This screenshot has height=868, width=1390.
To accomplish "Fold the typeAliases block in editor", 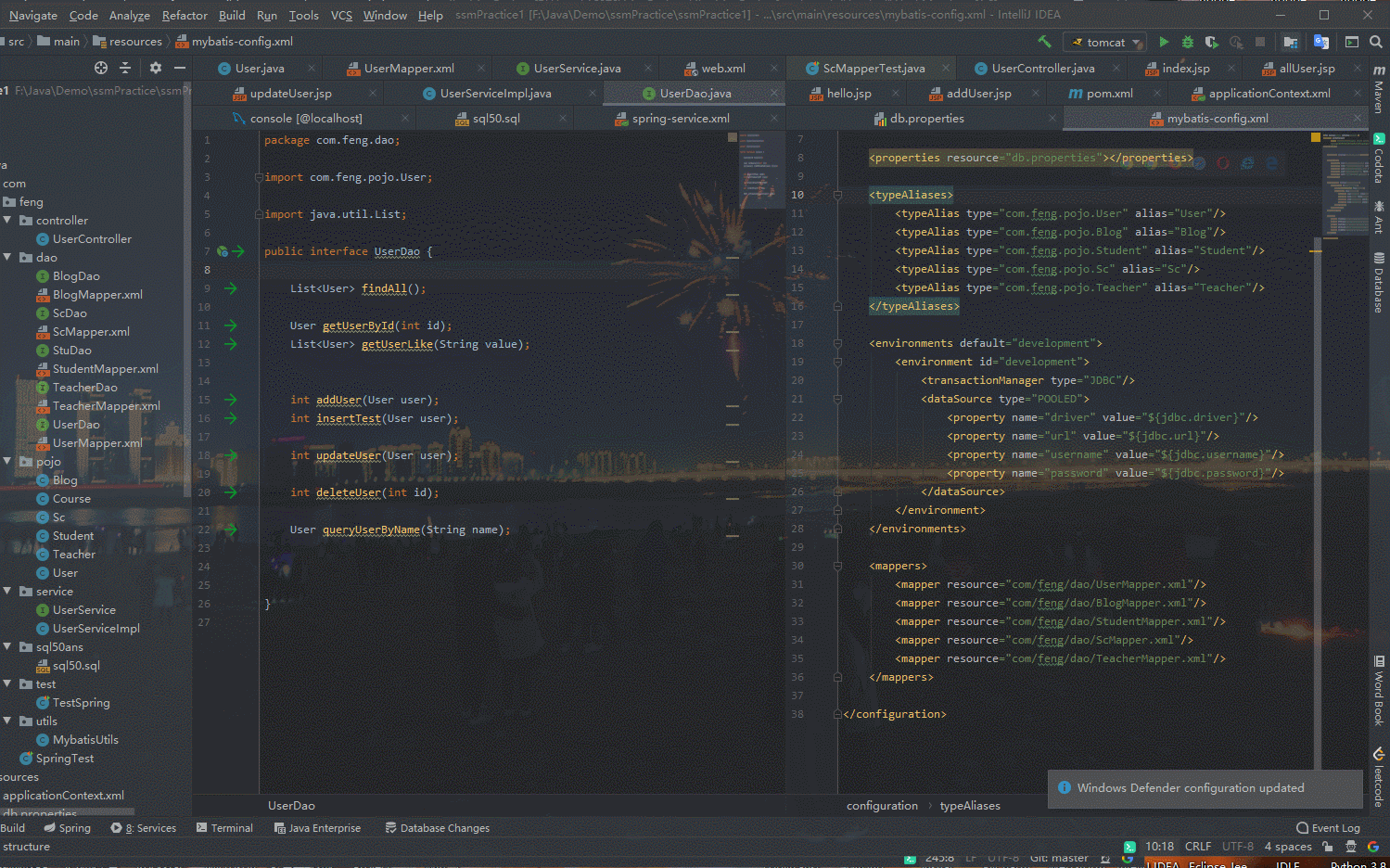I will pyautogui.click(x=837, y=195).
